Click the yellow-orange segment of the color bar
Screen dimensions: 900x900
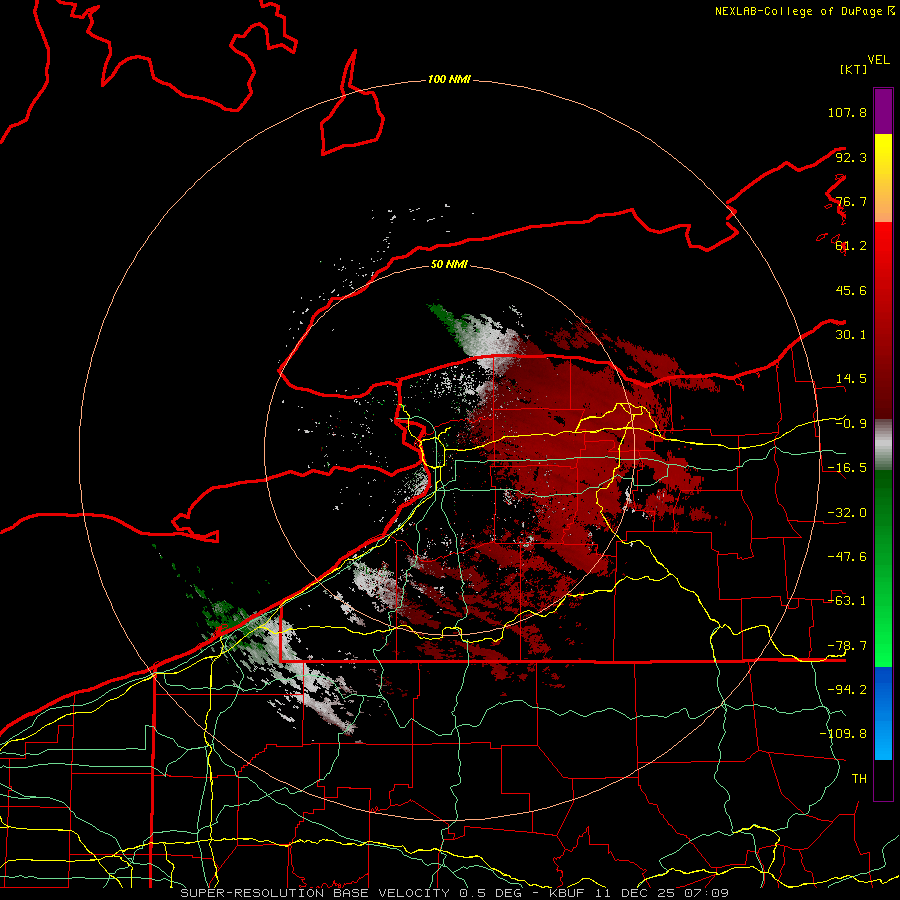click(x=883, y=178)
